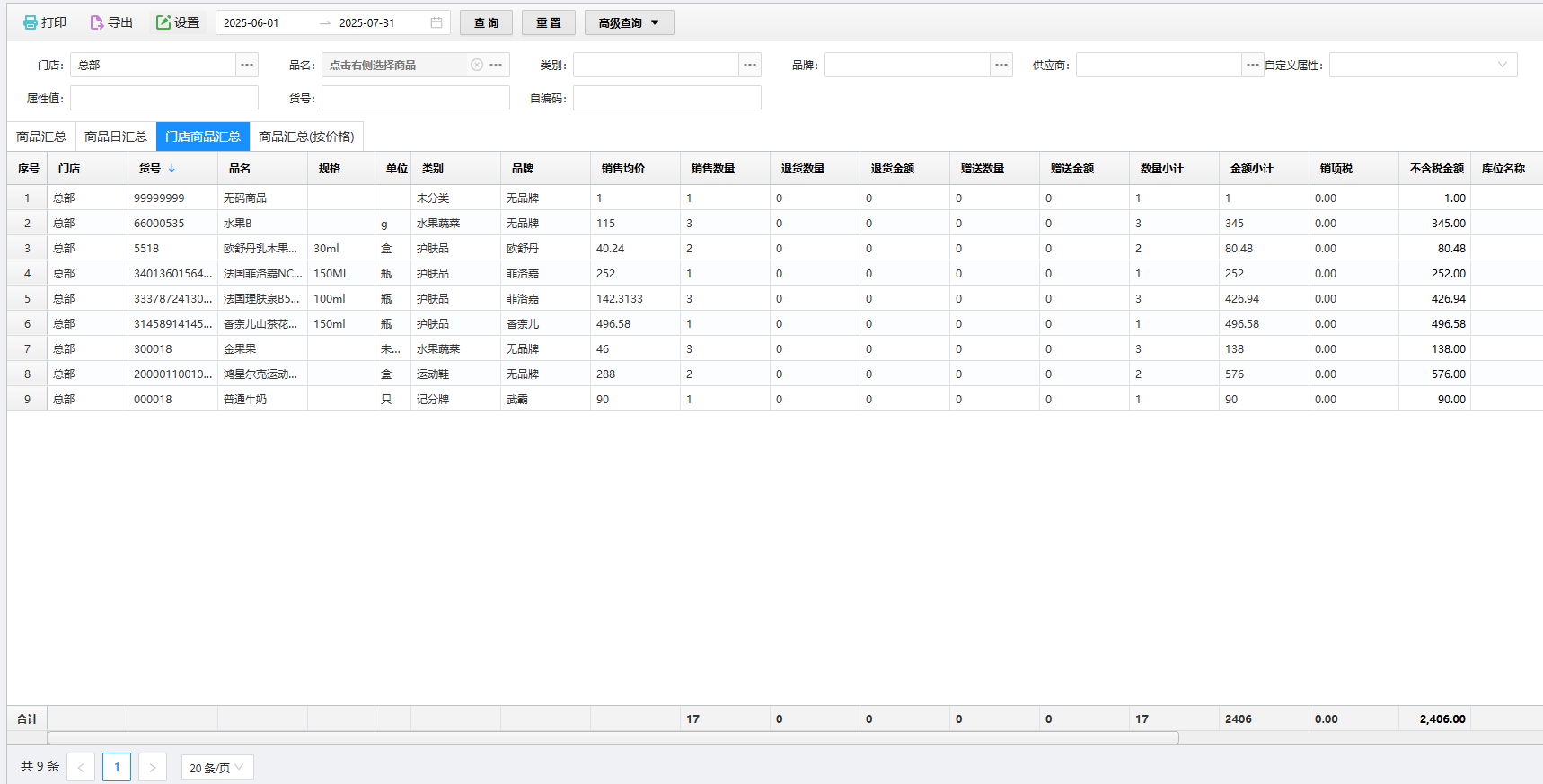Click the 库位名称 column header

point(1507,168)
